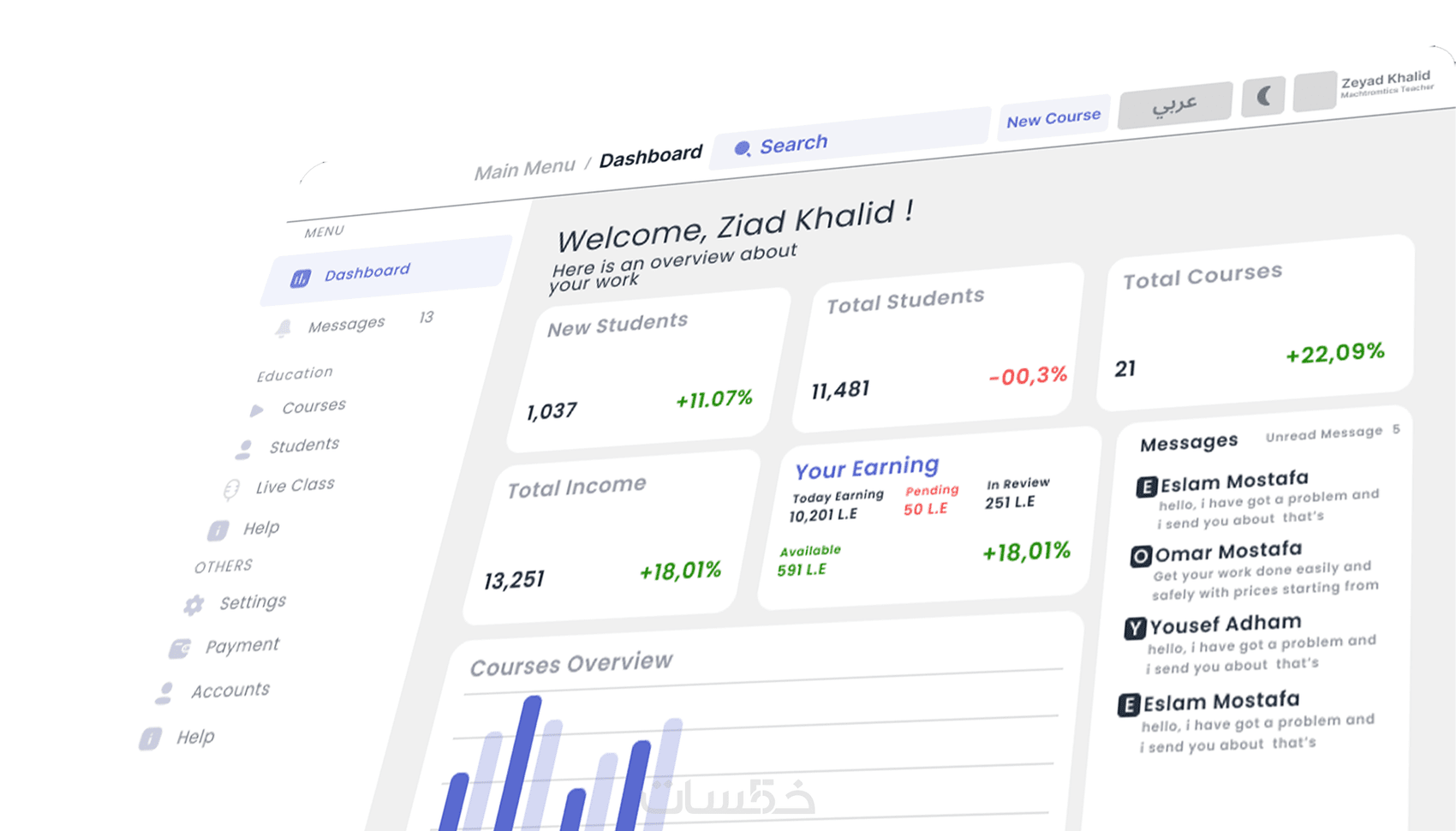Open the Settings menu item
The height and width of the screenshot is (831, 1456).
tap(253, 602)
